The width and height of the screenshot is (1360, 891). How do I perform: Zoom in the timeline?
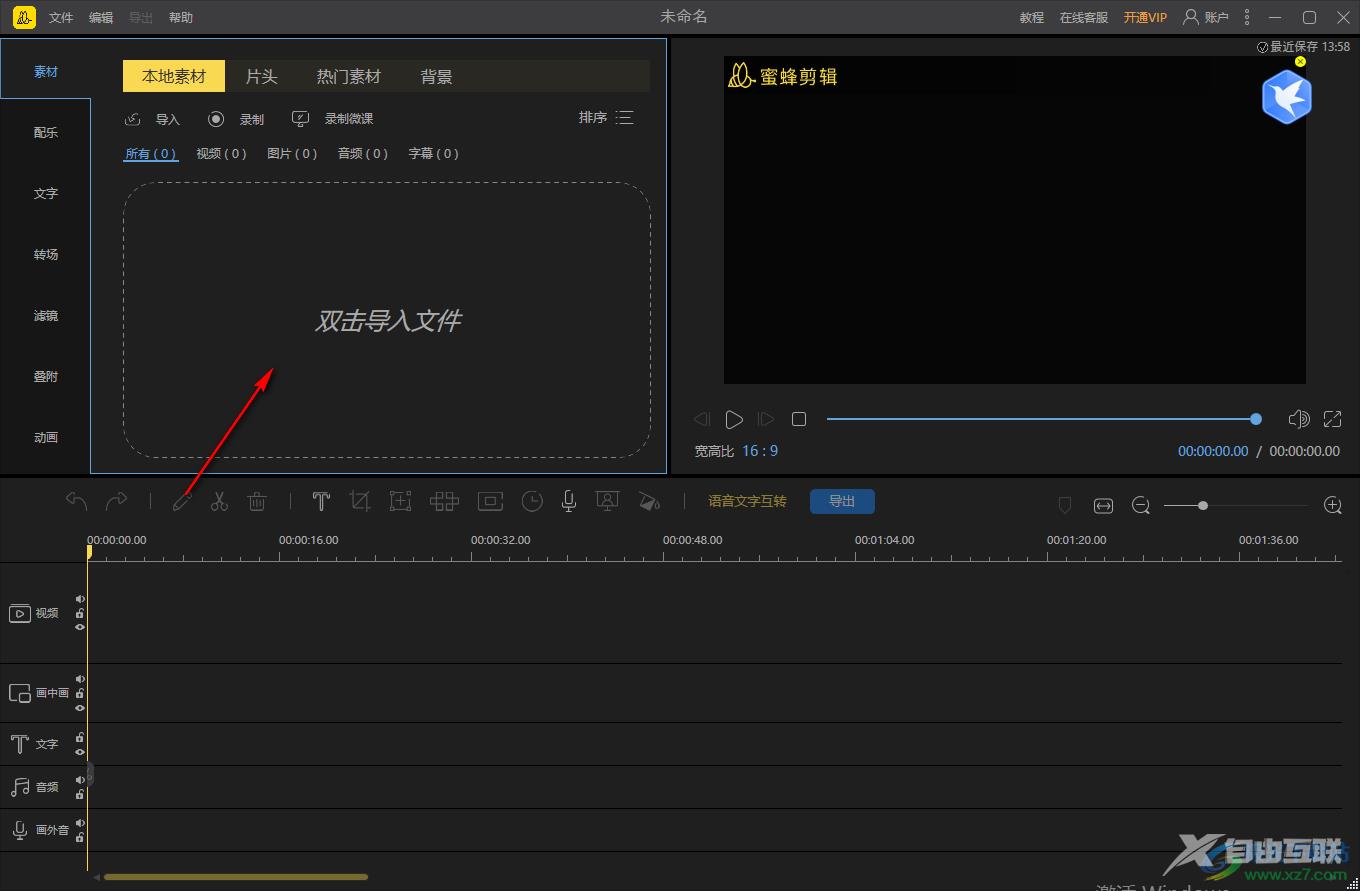click(x=1333, y=505)
